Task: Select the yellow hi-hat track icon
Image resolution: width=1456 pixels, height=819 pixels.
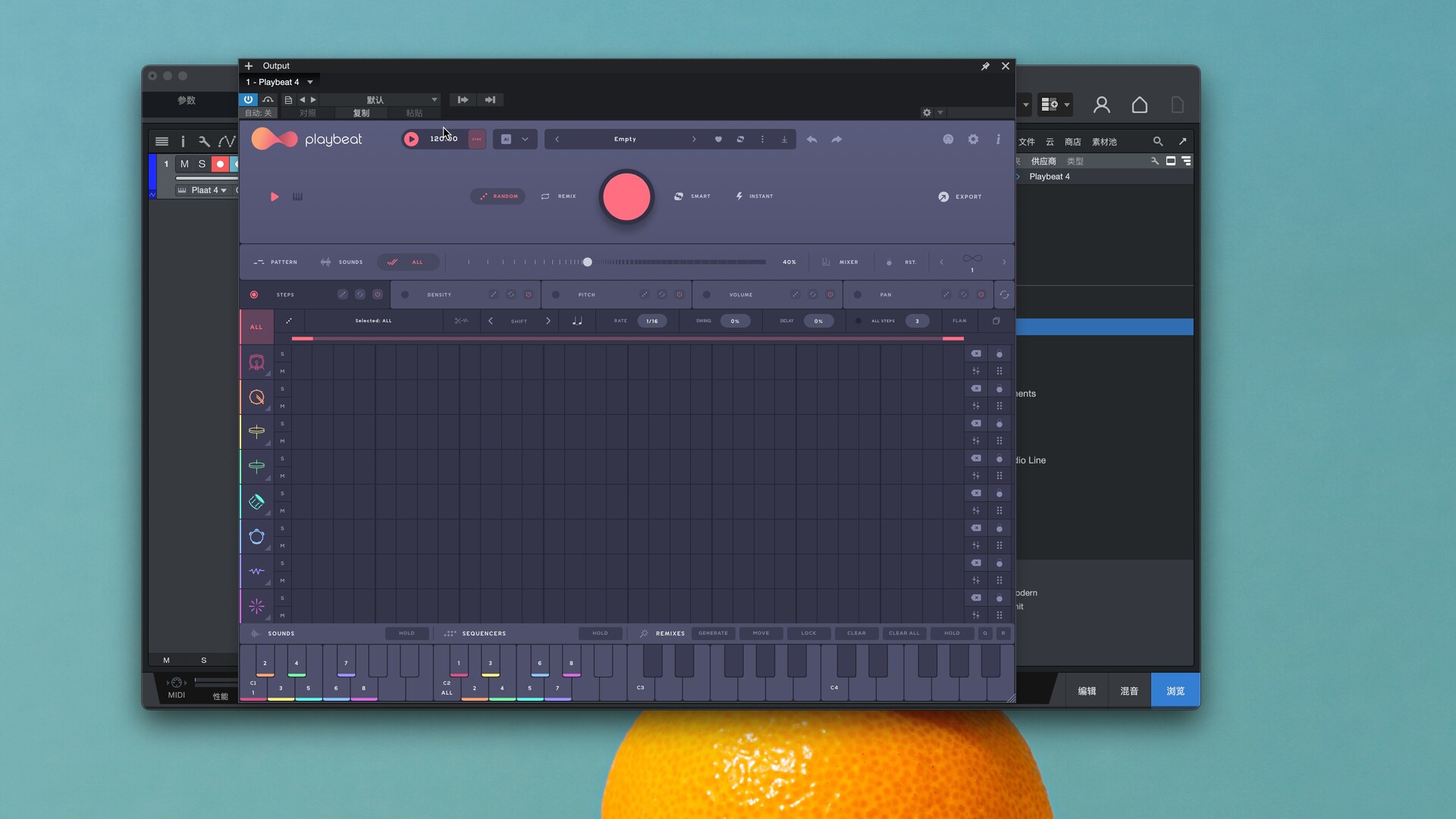Action: [256, 431]
